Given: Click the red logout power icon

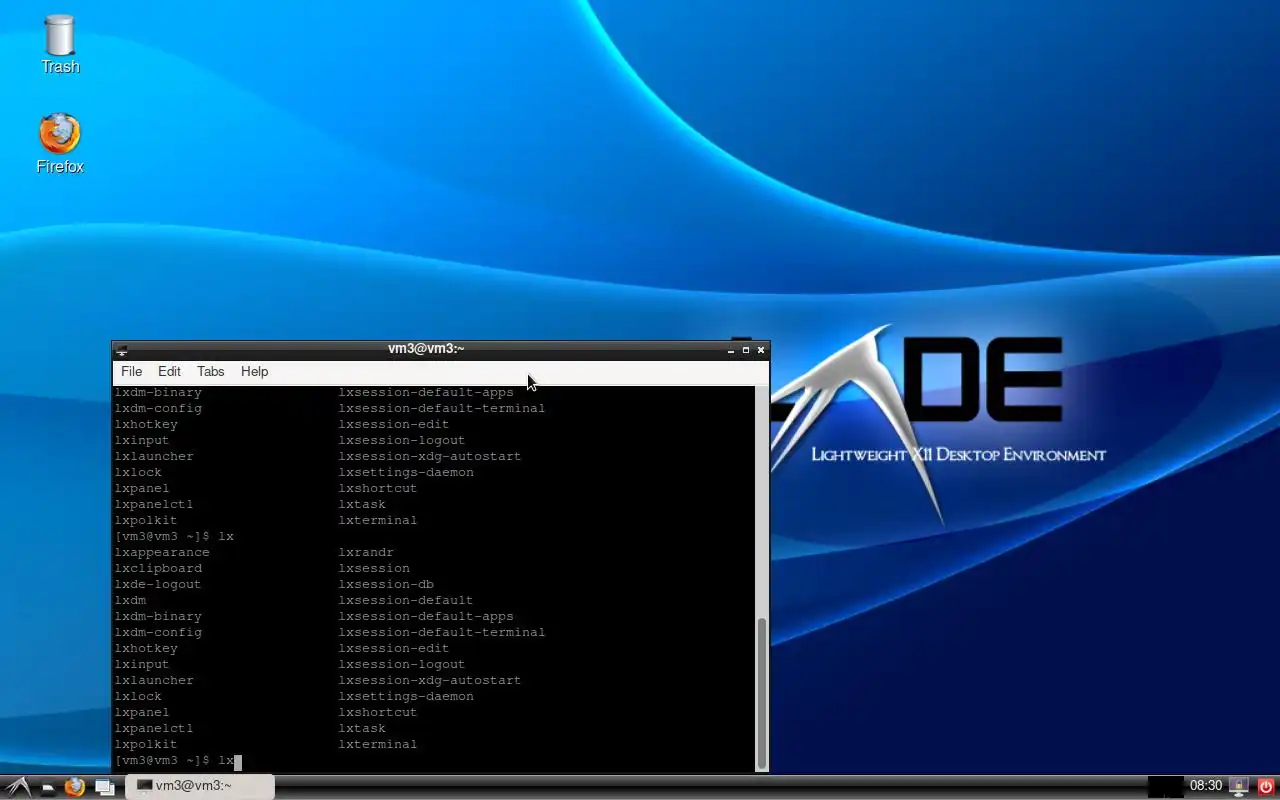Looking at the screenshot, I should pyautogui.click(x=1266, y=786).
